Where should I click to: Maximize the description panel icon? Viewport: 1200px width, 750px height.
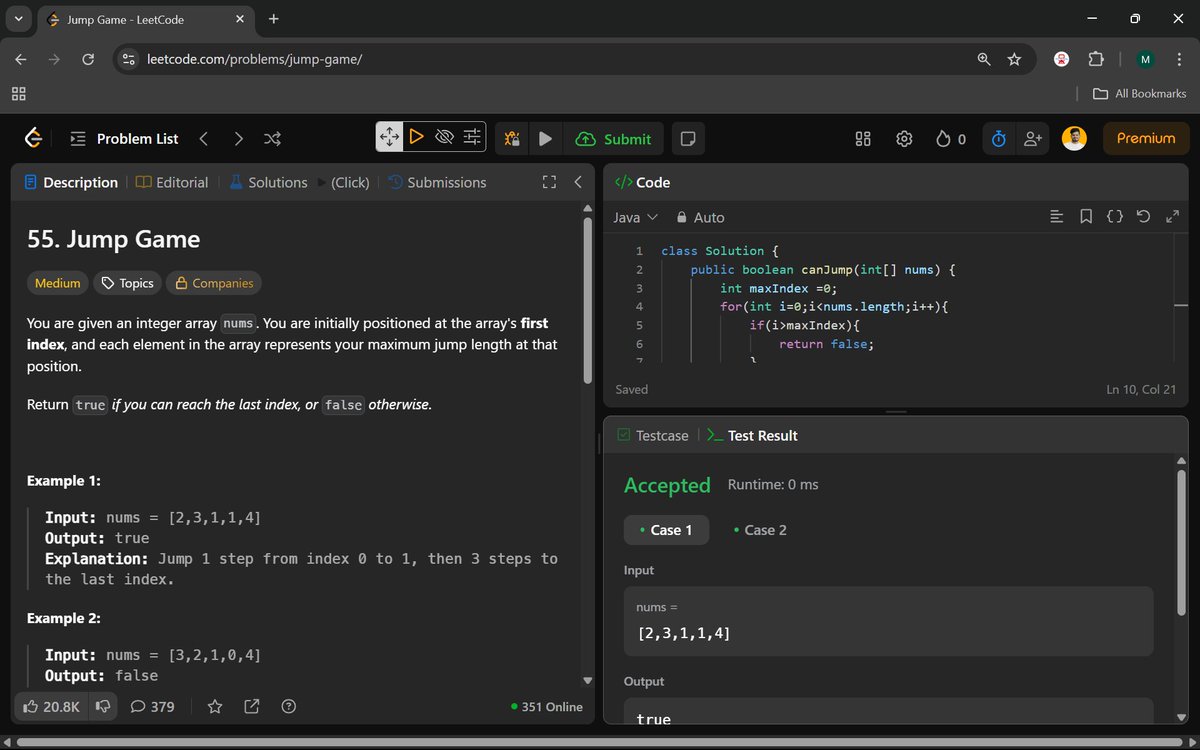(548, 182)
